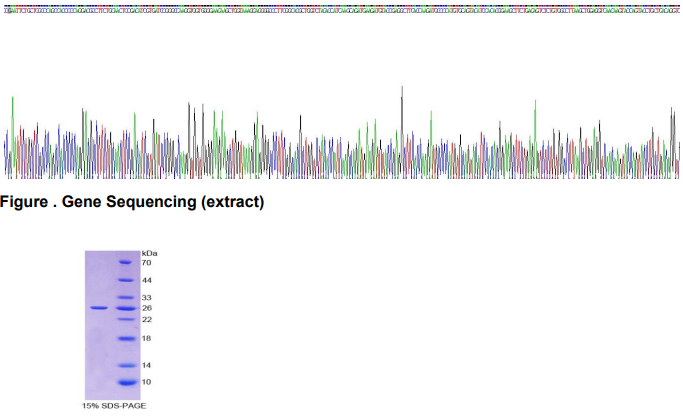
Task: Click the 33 kDa marker band
Action: (x=125, y=298)
